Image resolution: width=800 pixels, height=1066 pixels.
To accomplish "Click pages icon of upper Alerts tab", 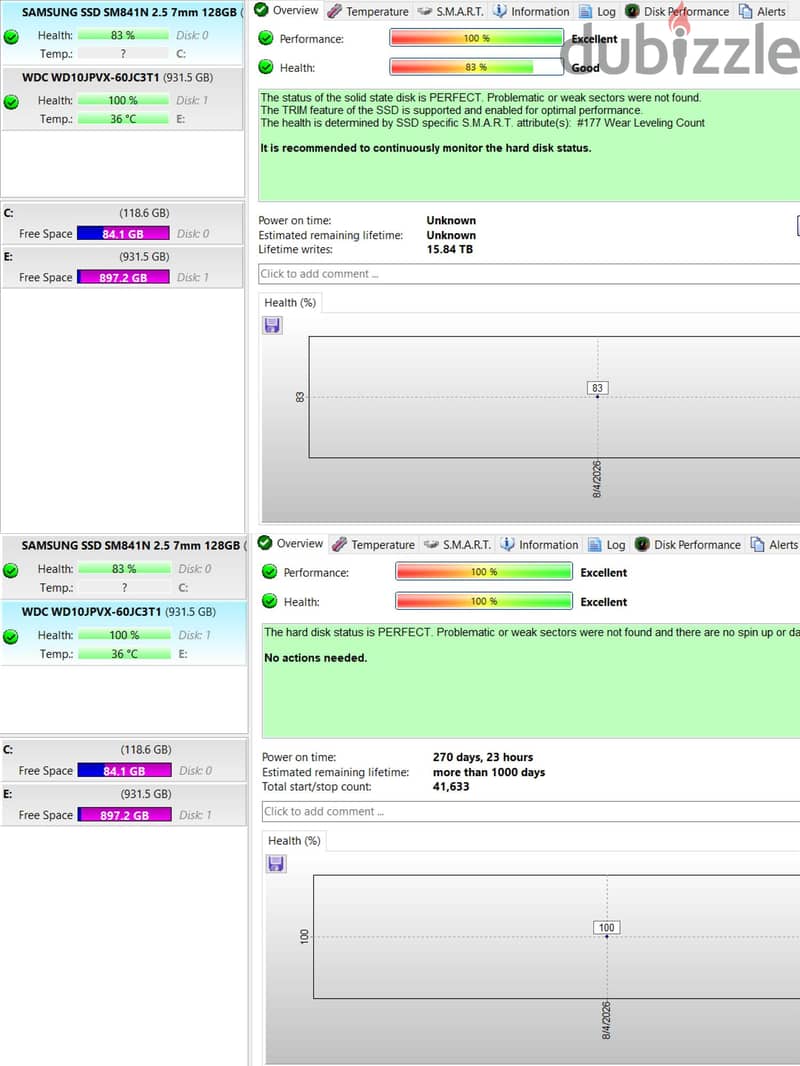I will [746, 12].
